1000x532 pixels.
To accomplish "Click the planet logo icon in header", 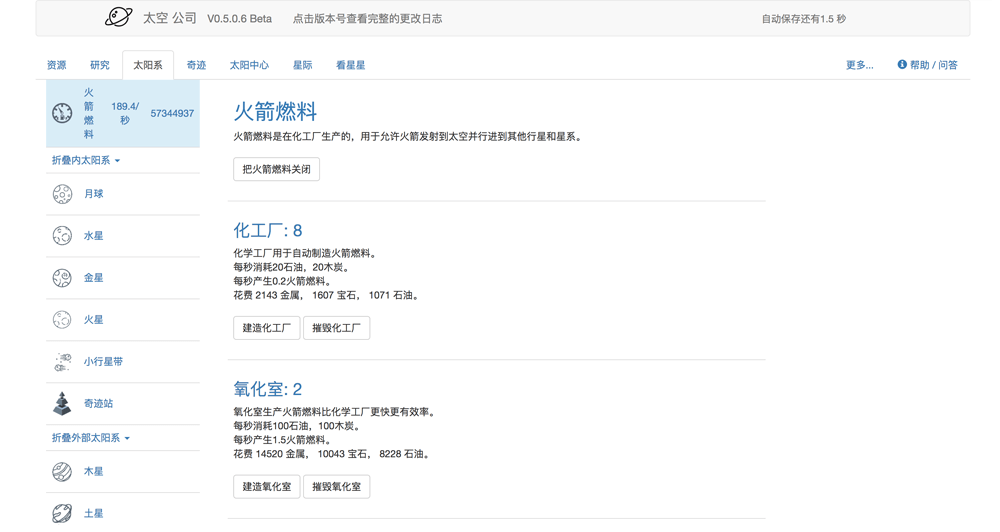I will coord(119,17).
